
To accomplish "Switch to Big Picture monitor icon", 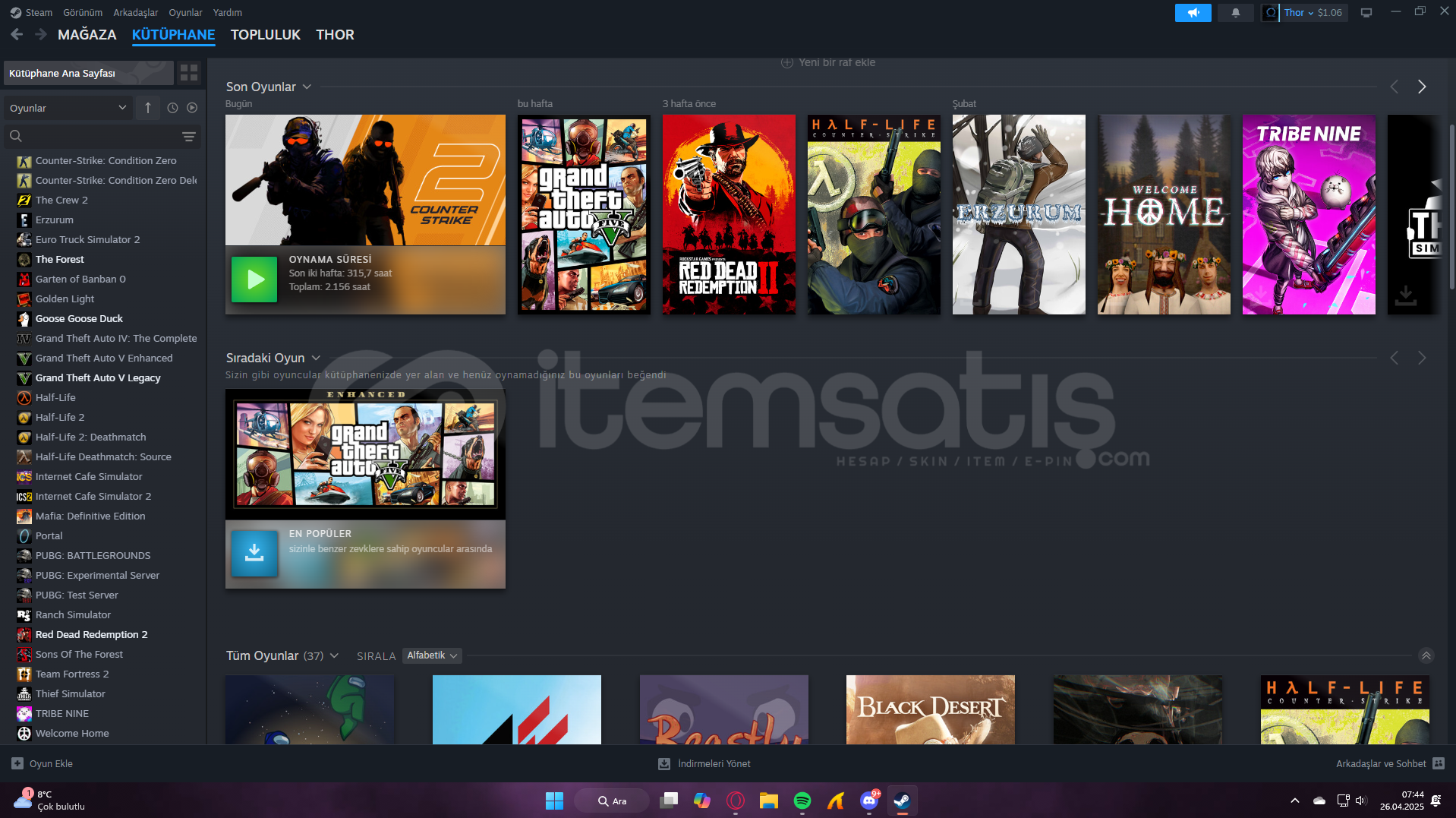I will coord(1366,13).
